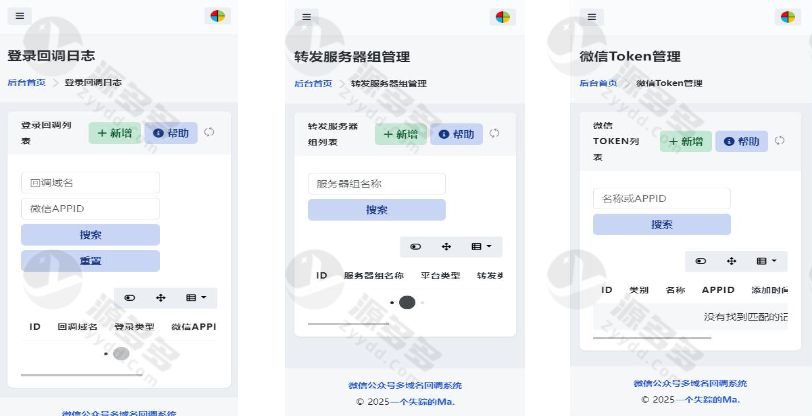812x416 pixels.
Task: Open columns dropdown in WeChat Token table toolbar
Action: tap(766, 261)
